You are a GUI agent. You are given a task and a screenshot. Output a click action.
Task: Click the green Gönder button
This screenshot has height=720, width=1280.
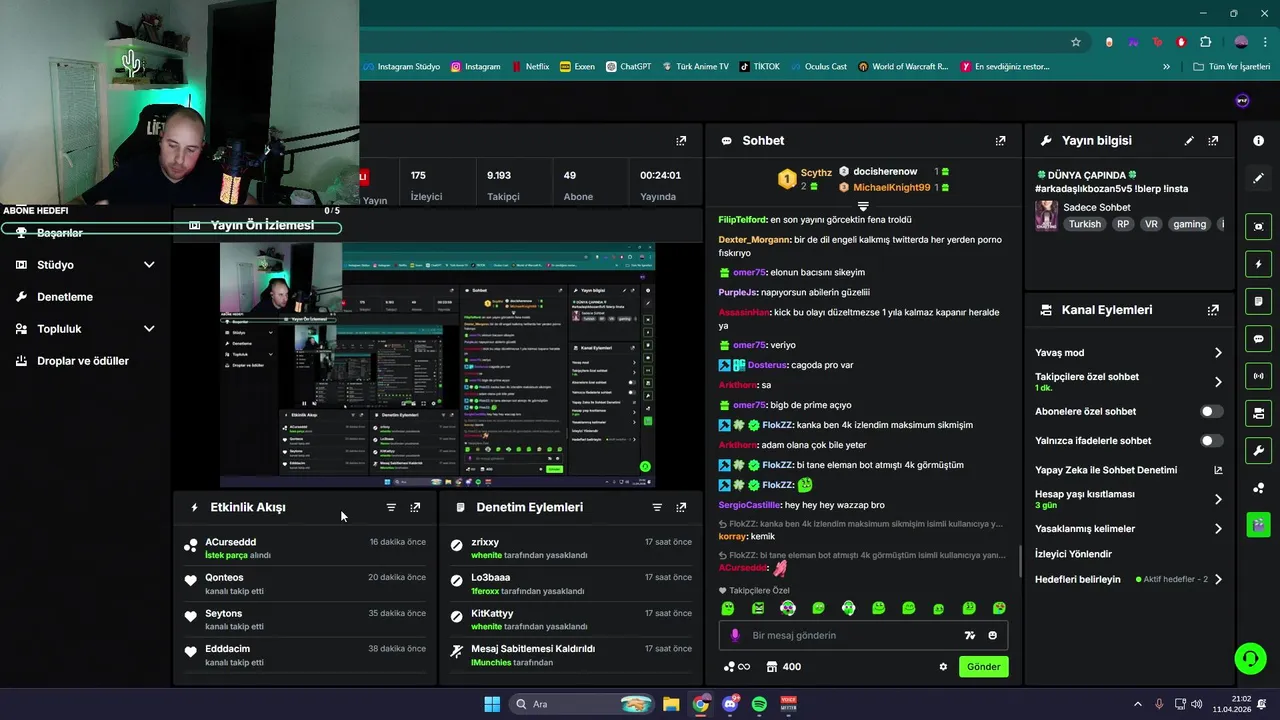pos(984,667)
